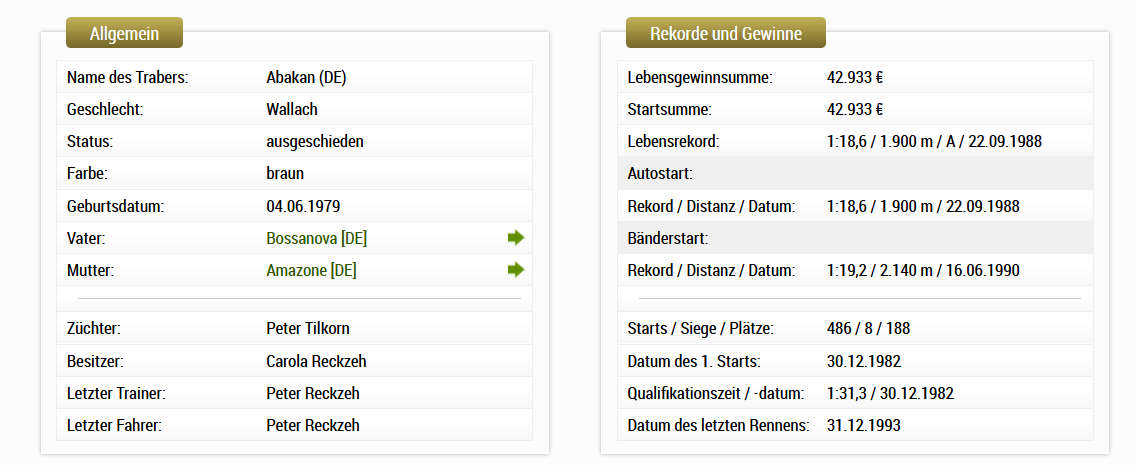1136x465 pixels.
Task: Select the Rekorde und Gewinne header
Action: pyautogui.click(x=726, y=33)
